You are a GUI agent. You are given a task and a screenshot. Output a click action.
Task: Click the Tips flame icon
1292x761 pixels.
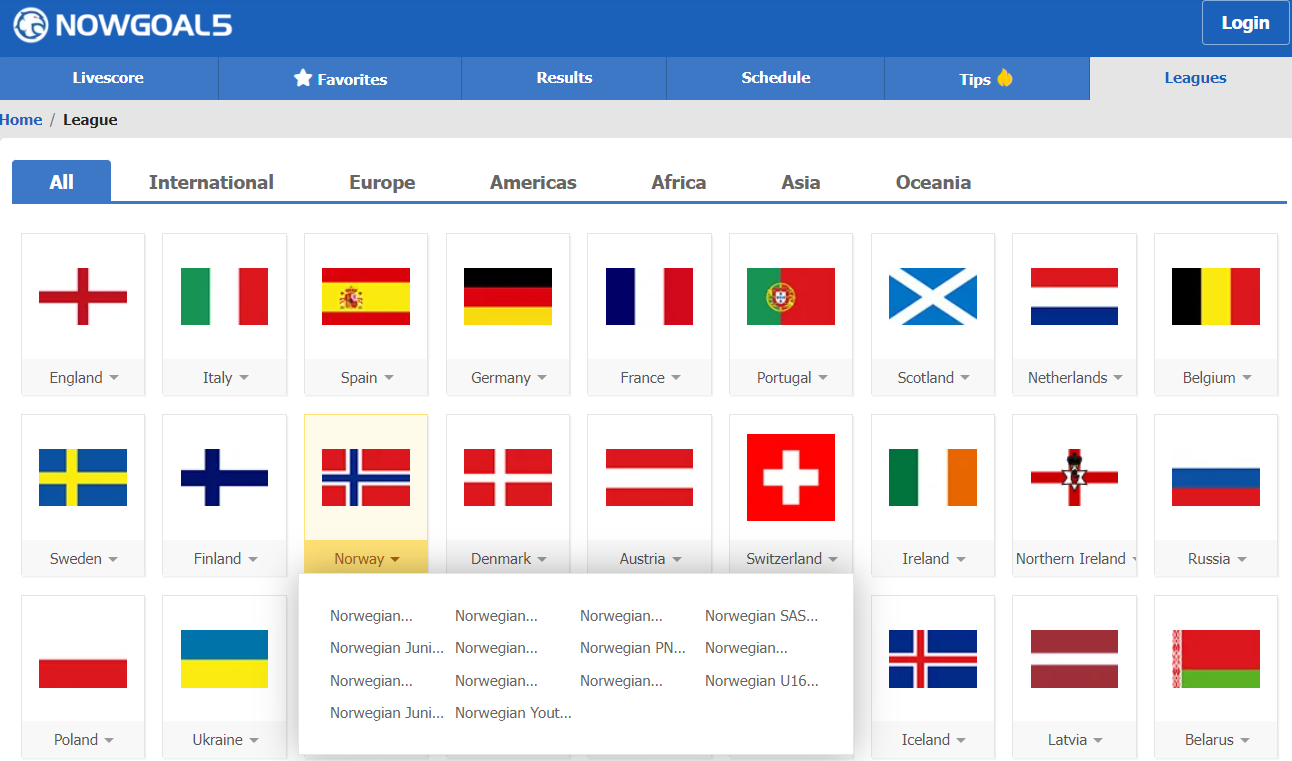1005,78
